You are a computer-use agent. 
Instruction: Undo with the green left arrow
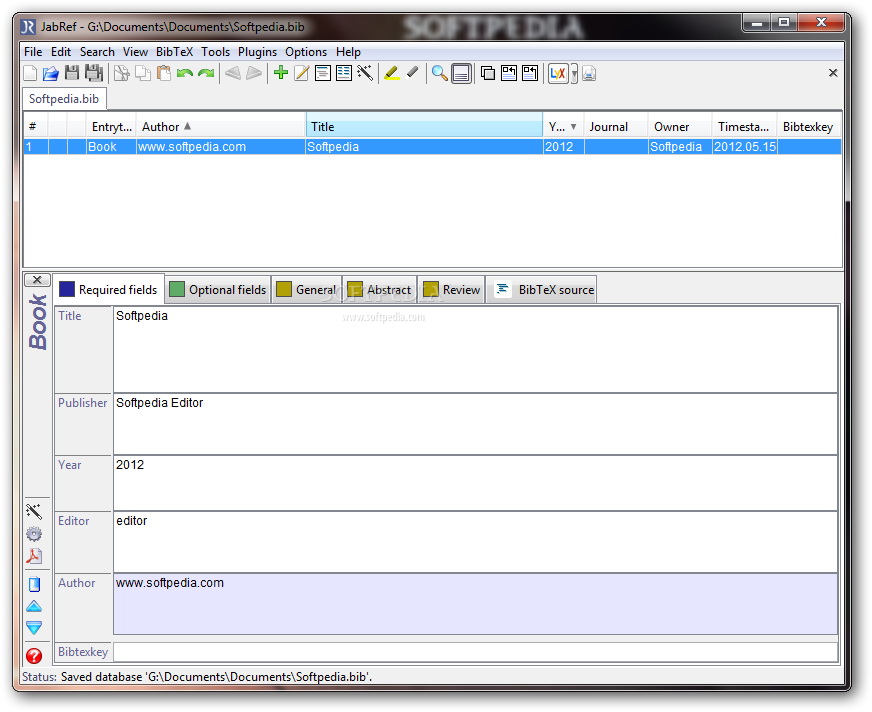point(185,73)
